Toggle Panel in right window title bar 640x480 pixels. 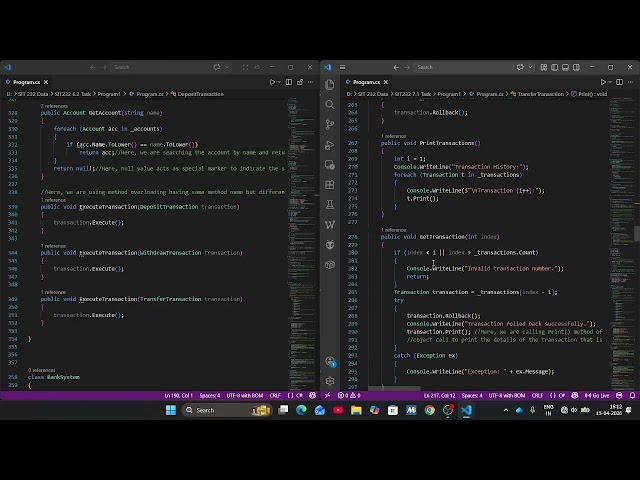coord(565,67)
